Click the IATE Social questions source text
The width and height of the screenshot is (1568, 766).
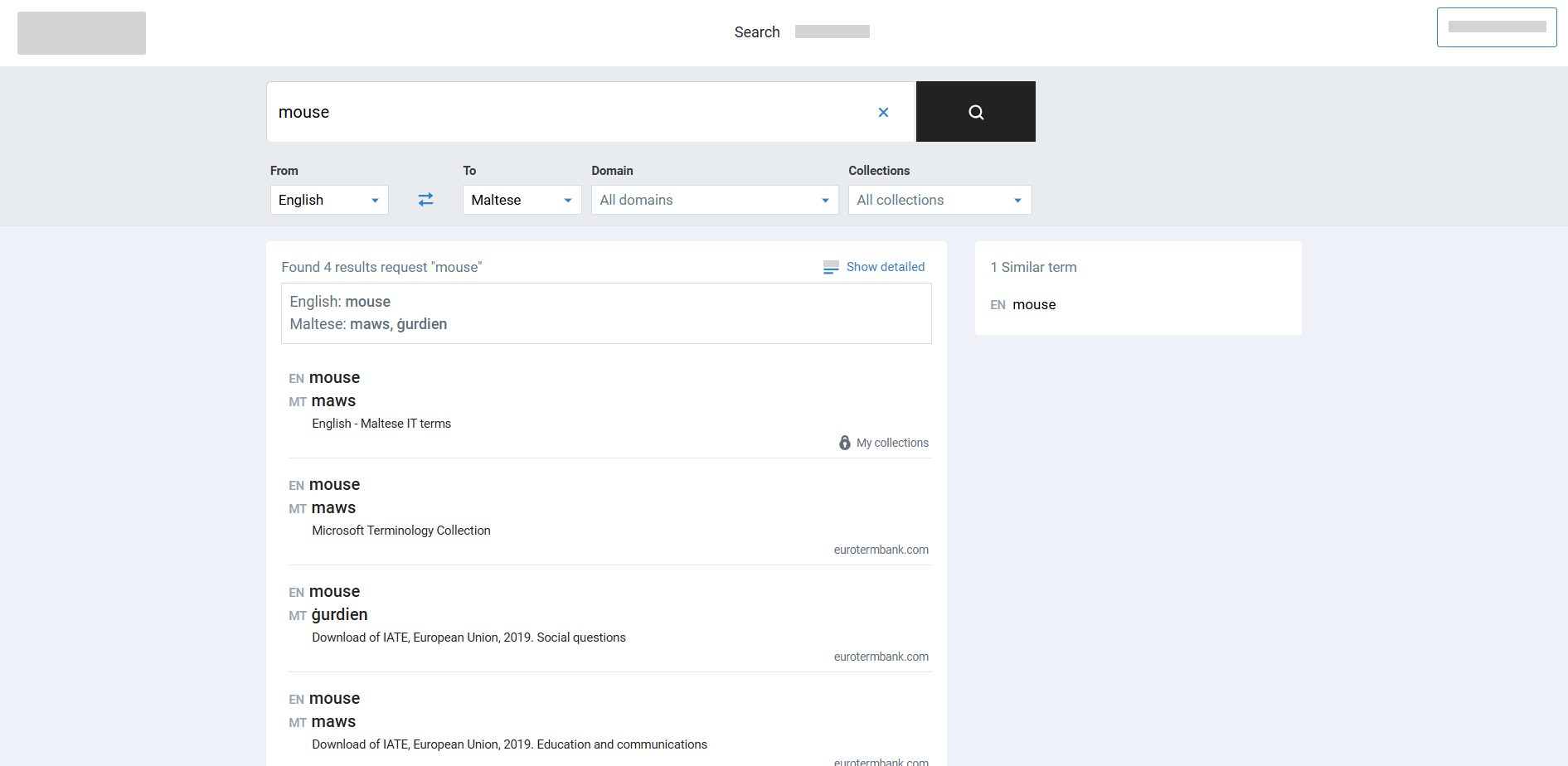point(468,638)
